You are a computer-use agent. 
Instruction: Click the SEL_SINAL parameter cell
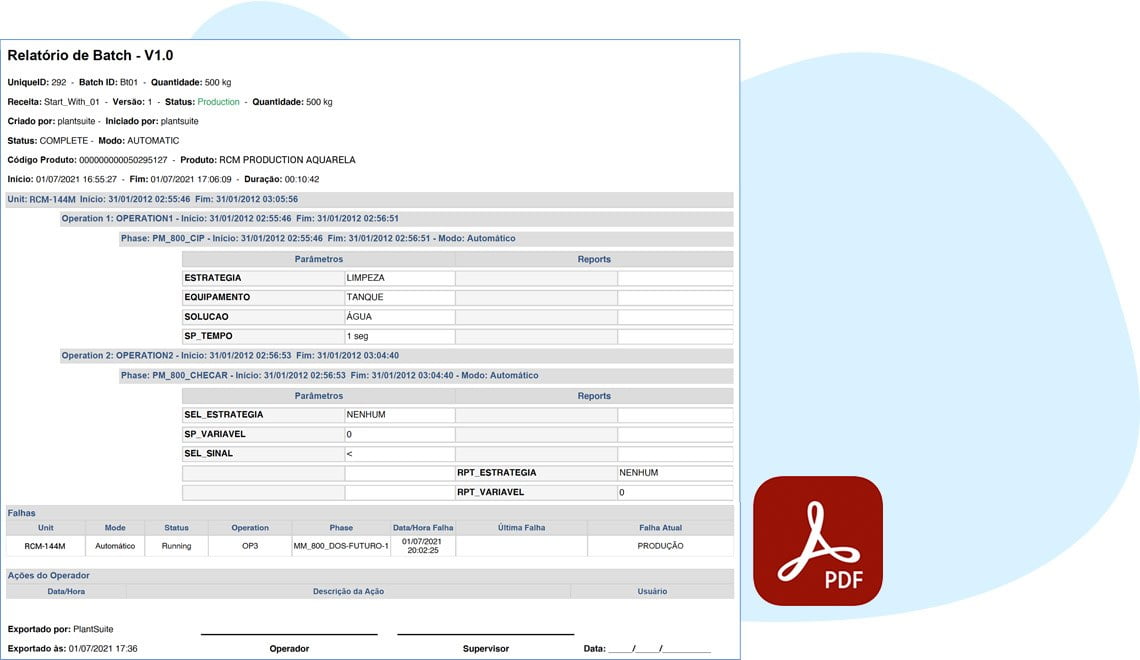coord(263,454)
